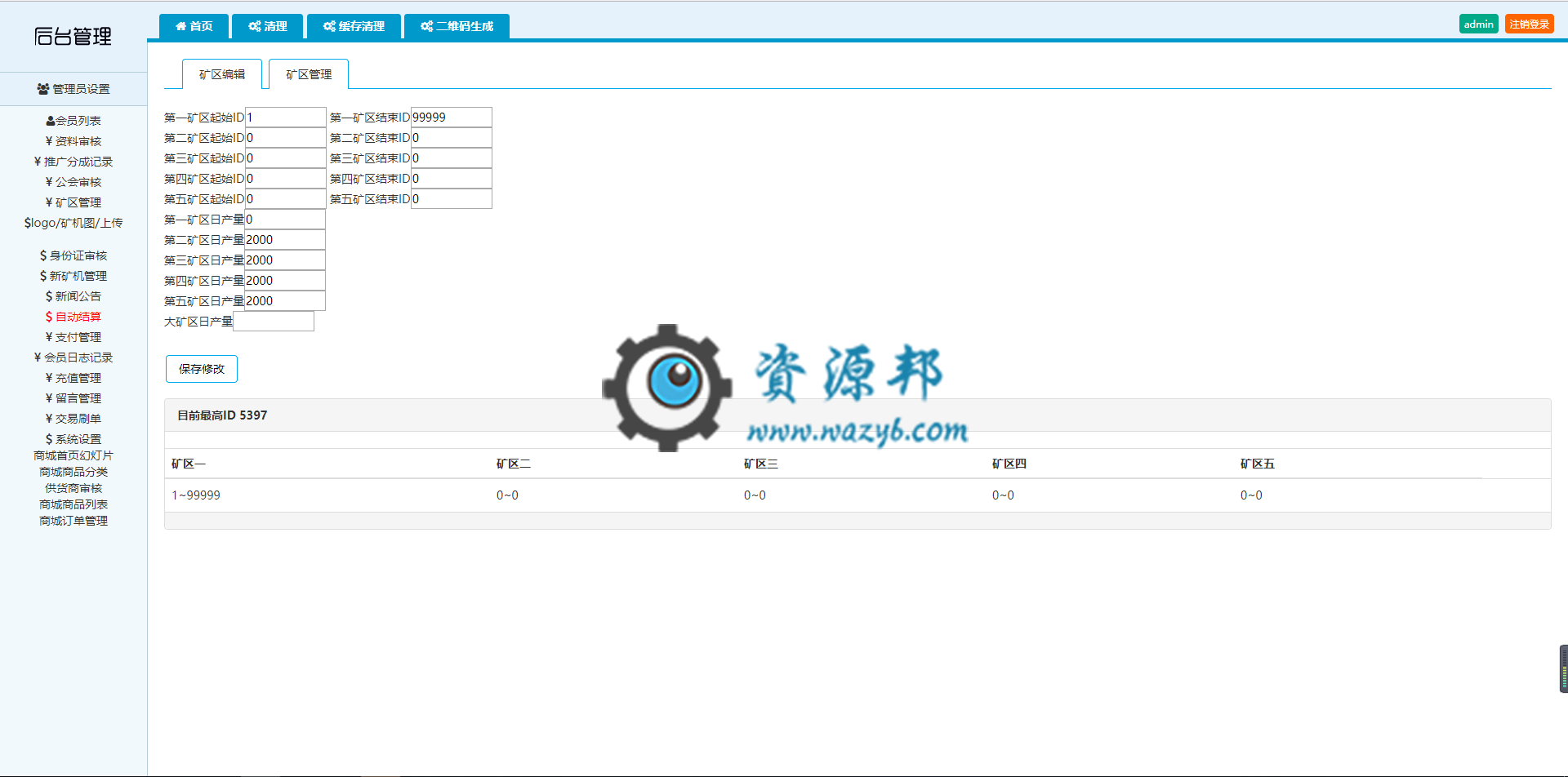This screenshot has height=777, width=1568.
Task: Open 新矿机管理 in the sidebar
Action: coord(73,276)
